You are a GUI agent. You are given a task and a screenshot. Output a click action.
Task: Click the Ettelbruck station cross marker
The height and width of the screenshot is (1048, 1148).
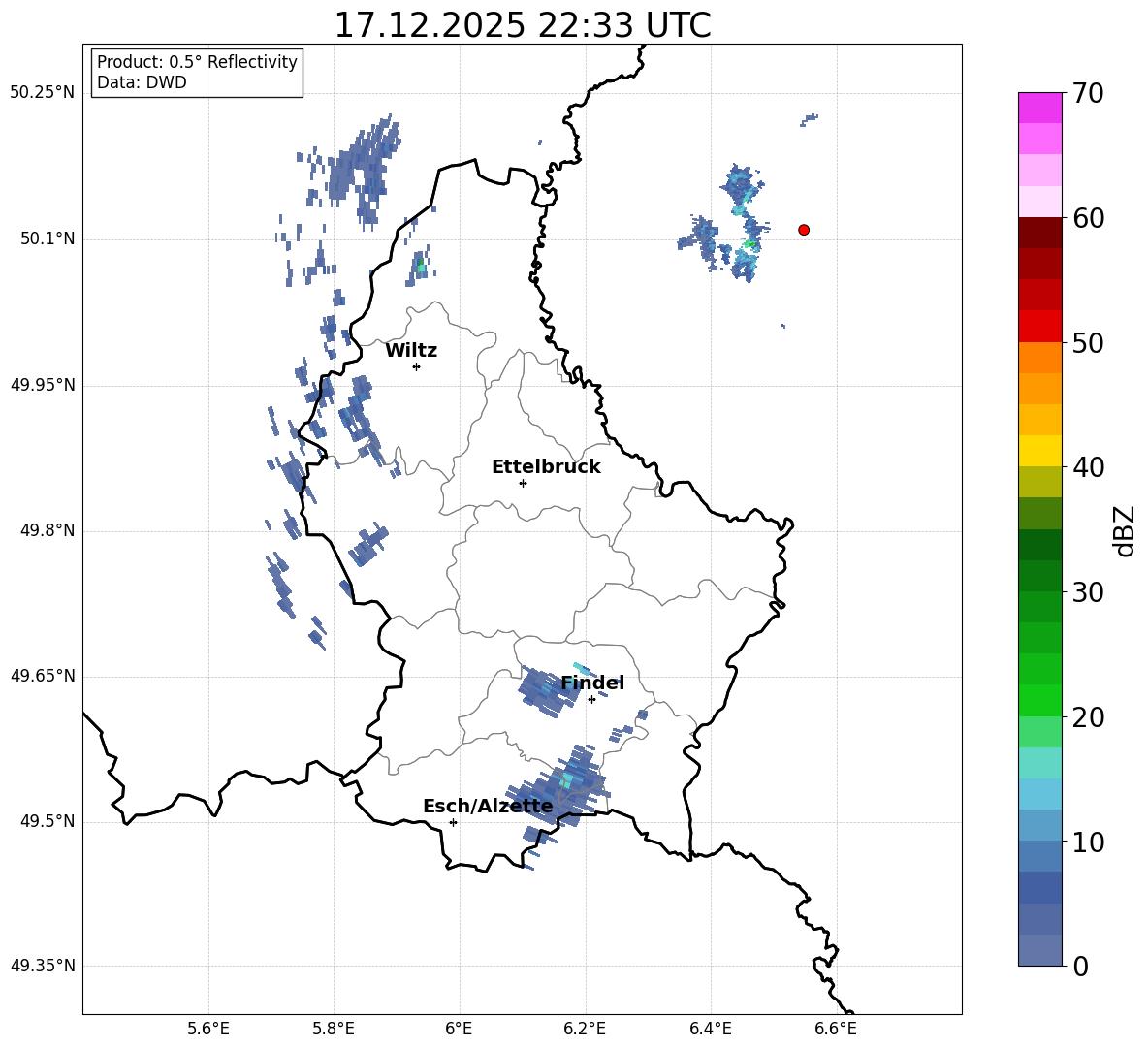point(523,483)
